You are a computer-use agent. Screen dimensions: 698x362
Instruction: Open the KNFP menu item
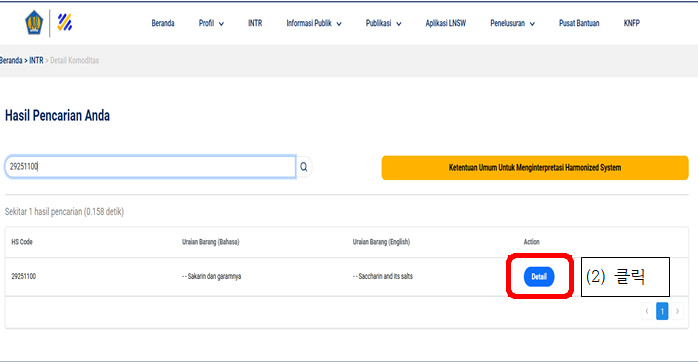click(x=632, y=23)
